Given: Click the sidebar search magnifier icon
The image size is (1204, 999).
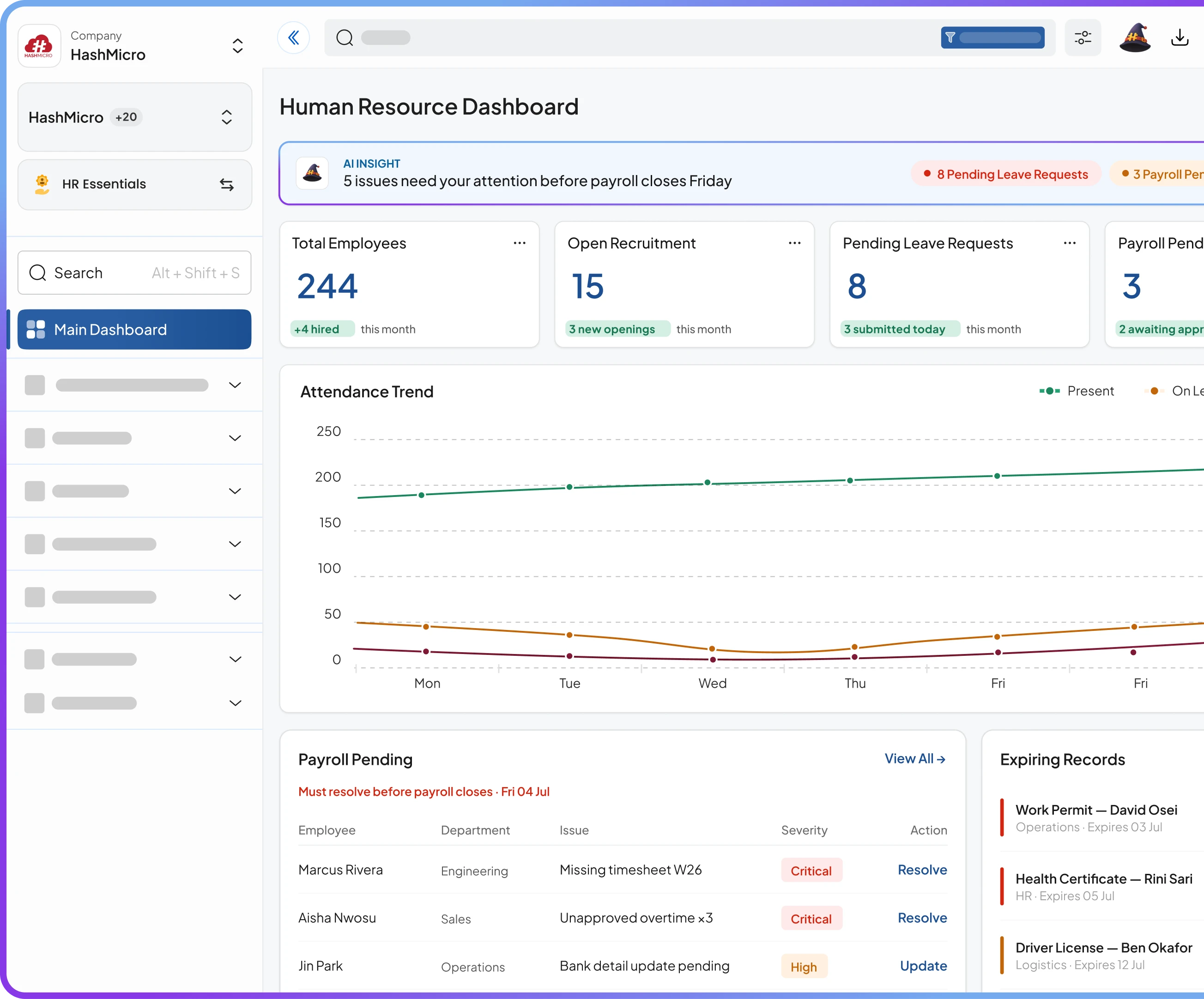Looking at the screenshot, I should tap(38, 272).
